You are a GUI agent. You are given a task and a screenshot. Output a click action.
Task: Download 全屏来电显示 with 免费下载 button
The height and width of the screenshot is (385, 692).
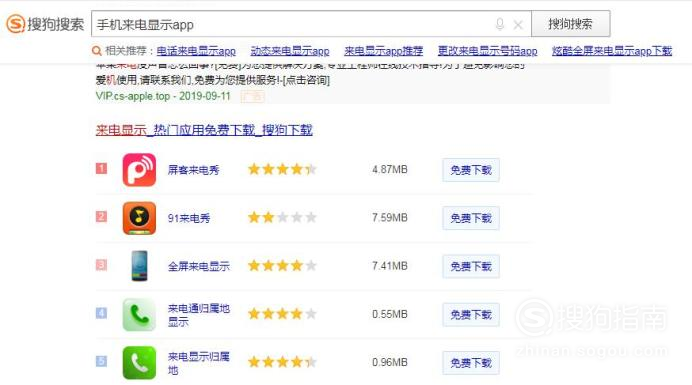(471, 266)
